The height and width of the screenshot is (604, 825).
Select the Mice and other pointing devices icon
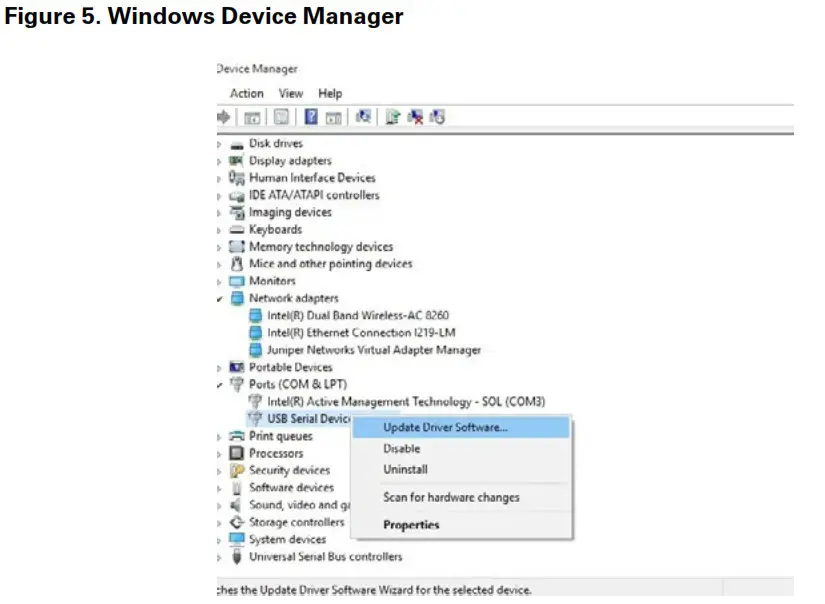click(x=237, y=264)
